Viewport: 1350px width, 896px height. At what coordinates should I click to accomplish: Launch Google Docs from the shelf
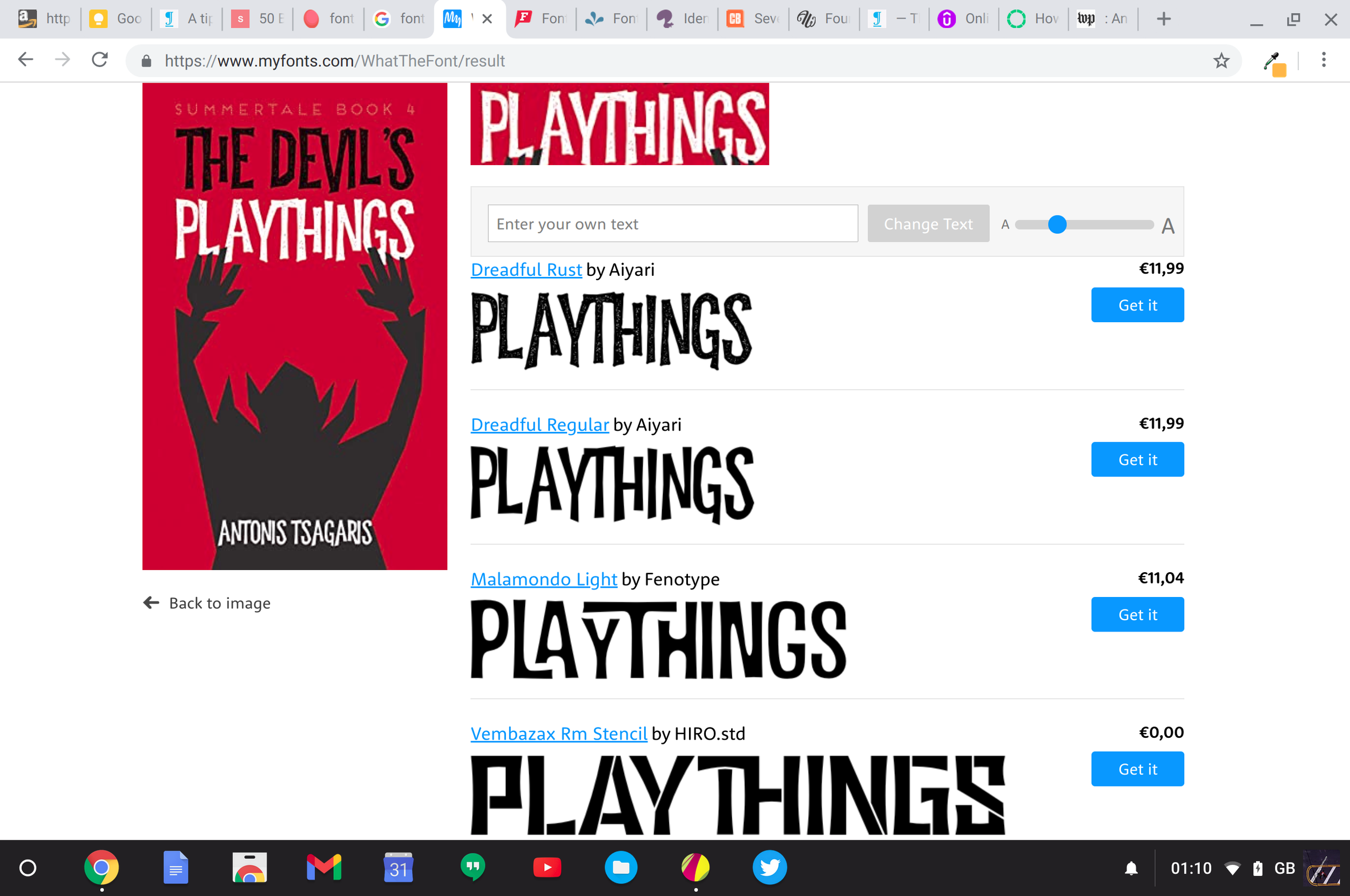click(175, 867)
